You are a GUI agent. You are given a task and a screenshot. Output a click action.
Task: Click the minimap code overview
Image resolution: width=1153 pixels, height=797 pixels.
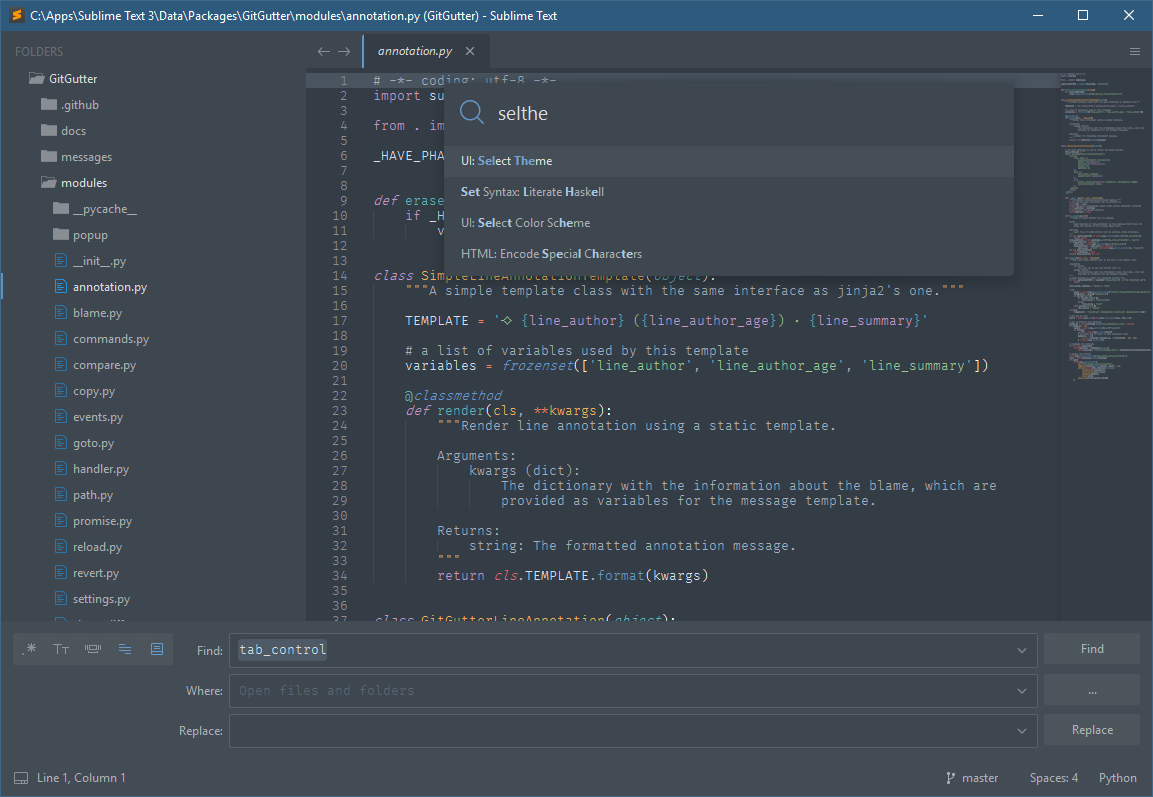1103,226
